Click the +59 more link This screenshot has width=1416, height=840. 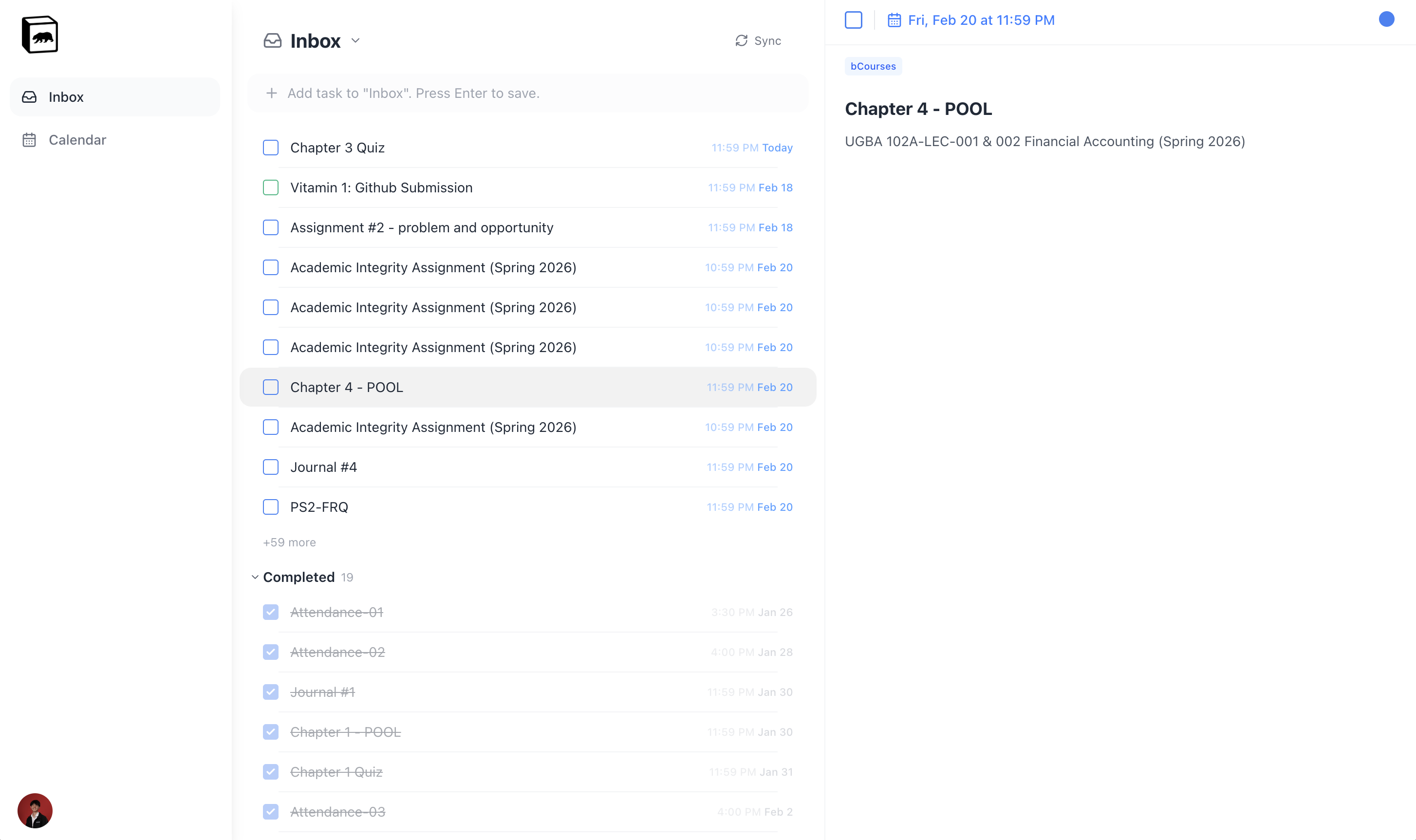click(289, 541)
